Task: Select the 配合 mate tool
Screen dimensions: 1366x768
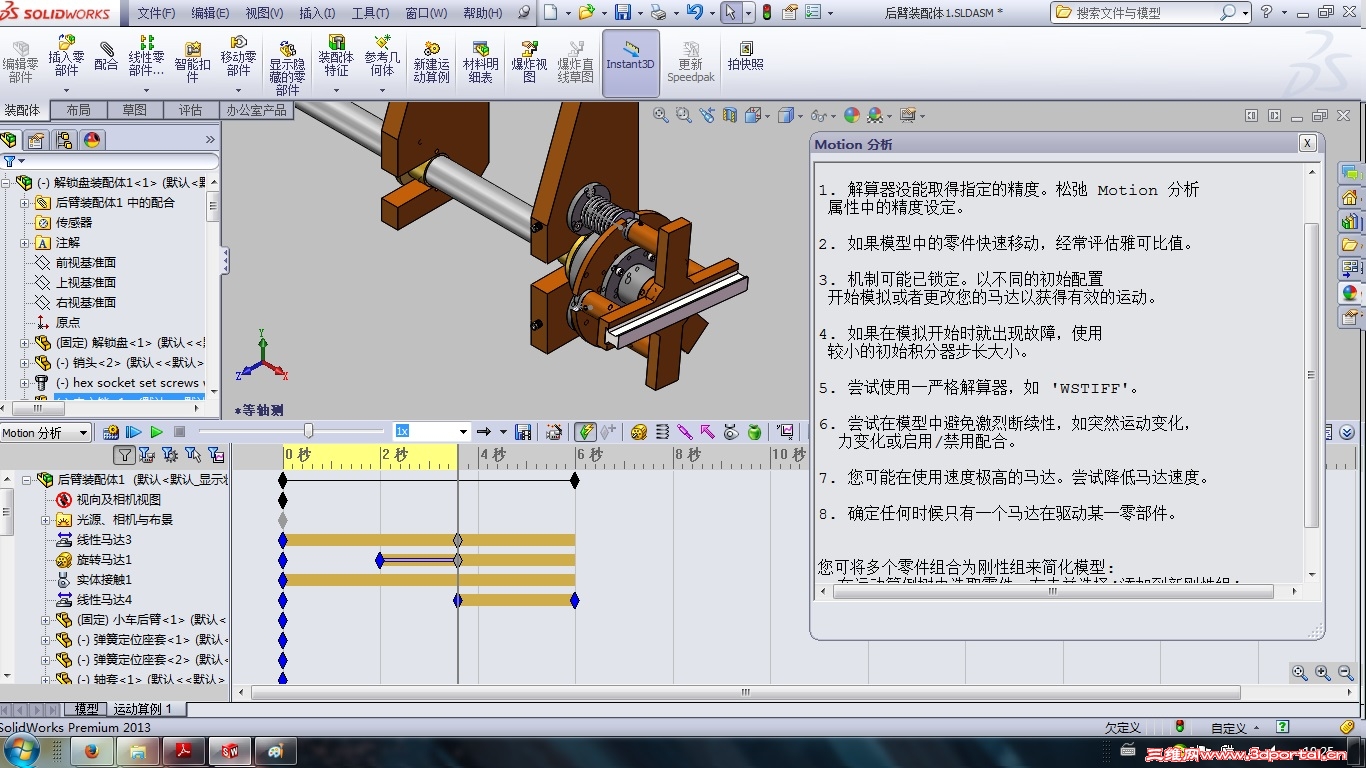Action: [106, 56]
